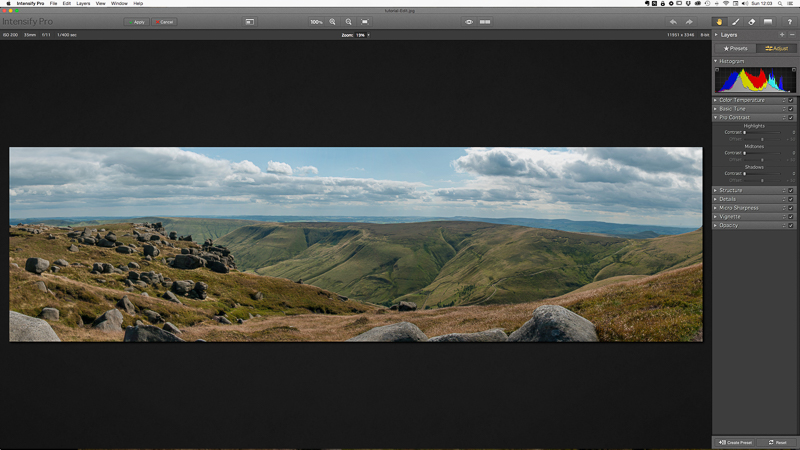Switch to the Presets tab

click(x=735, y=48)
